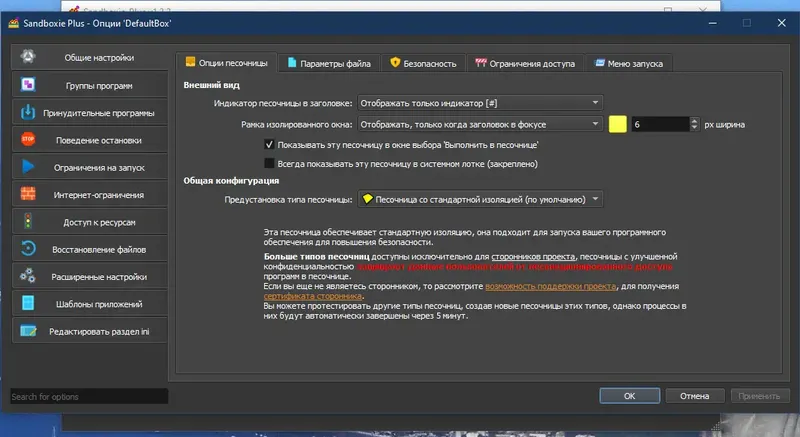Click the icon on Меню запуска tab
This screenshot has width=800, height=437.
pyautogui.click(x=599, y=63)
